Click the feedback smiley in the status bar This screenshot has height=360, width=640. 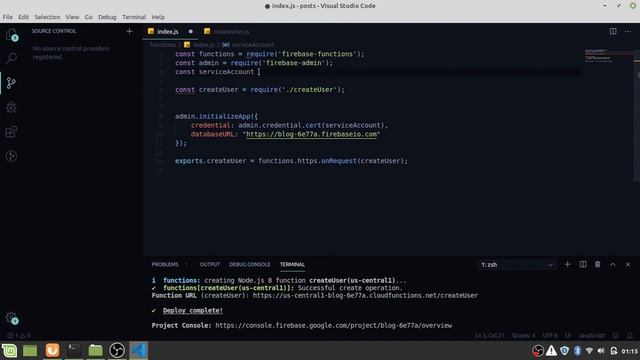click(x=616, y=336)
